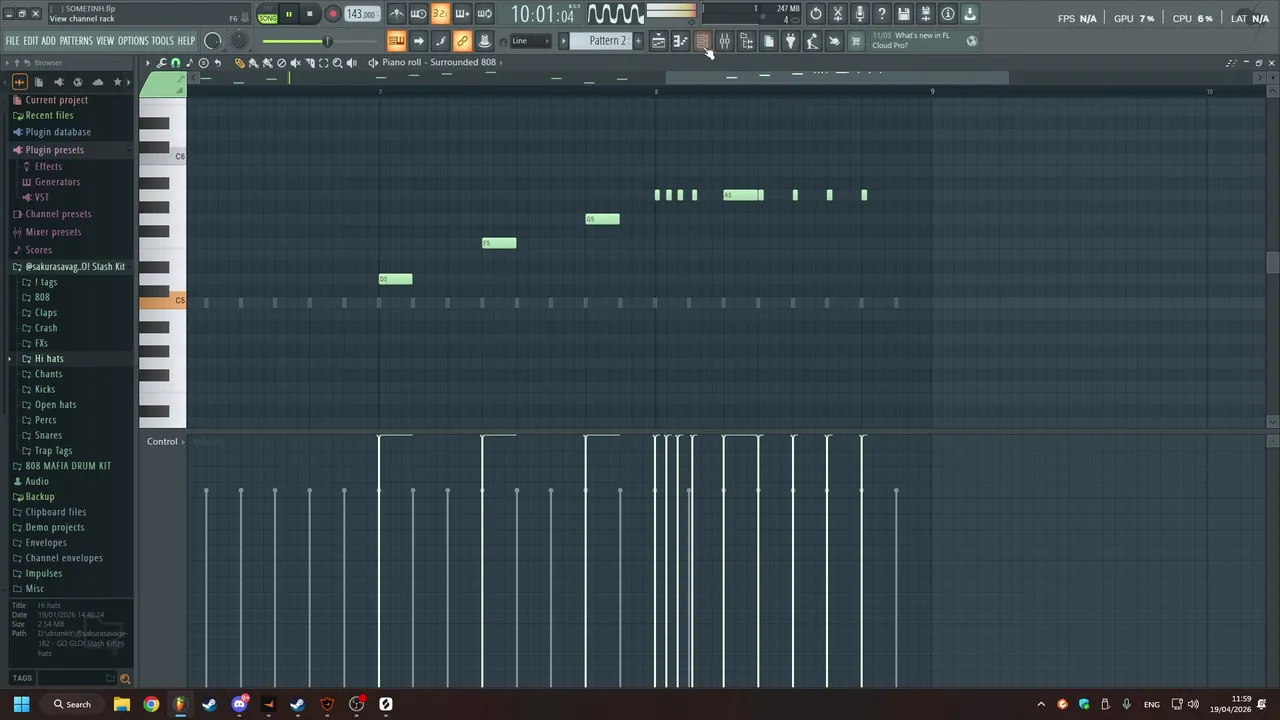Open the EDIT menu
This screenshot has height=720, width=1280.
pyautogui.click(x=31, y=41)
